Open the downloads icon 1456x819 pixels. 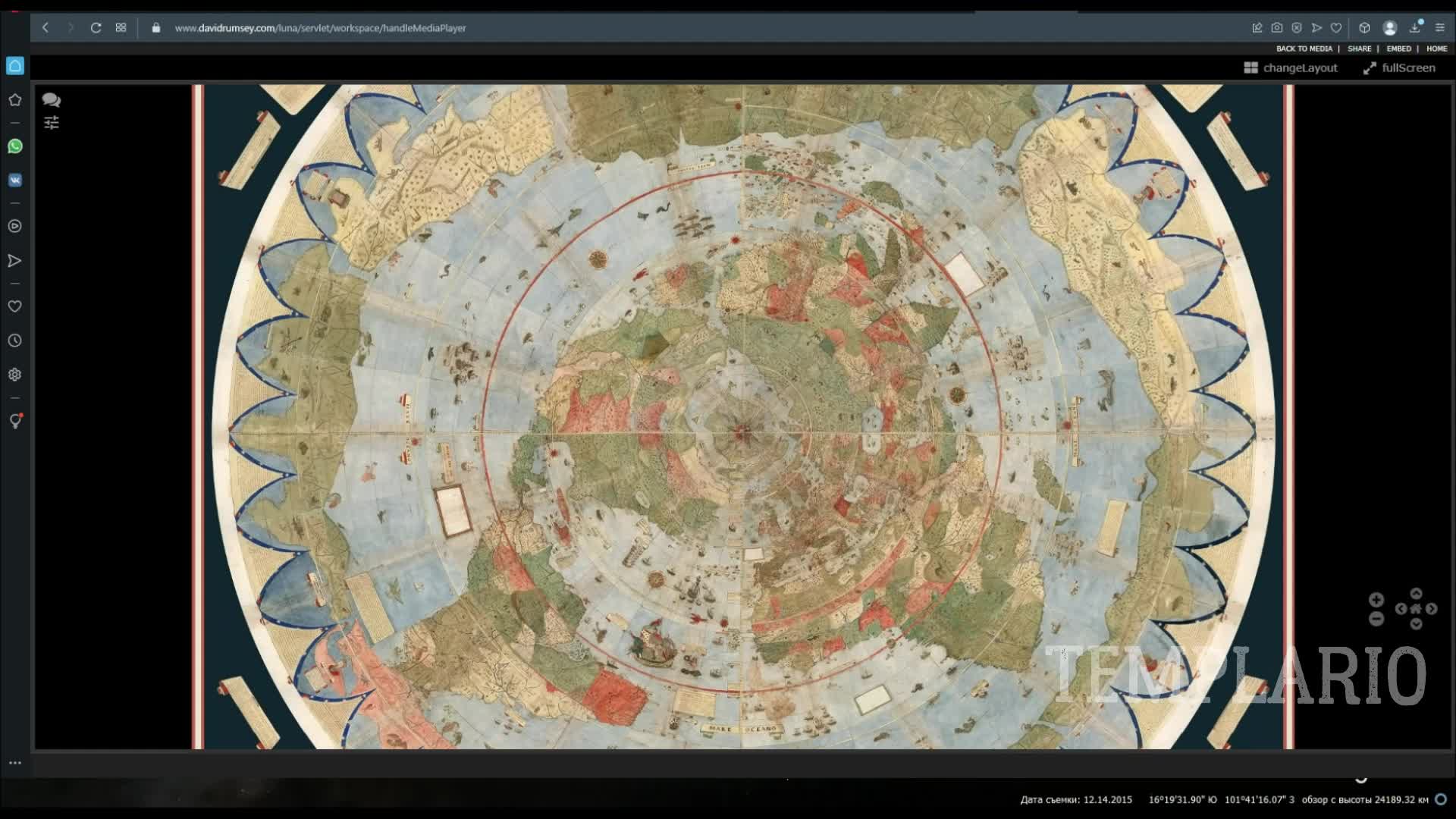1415,27
